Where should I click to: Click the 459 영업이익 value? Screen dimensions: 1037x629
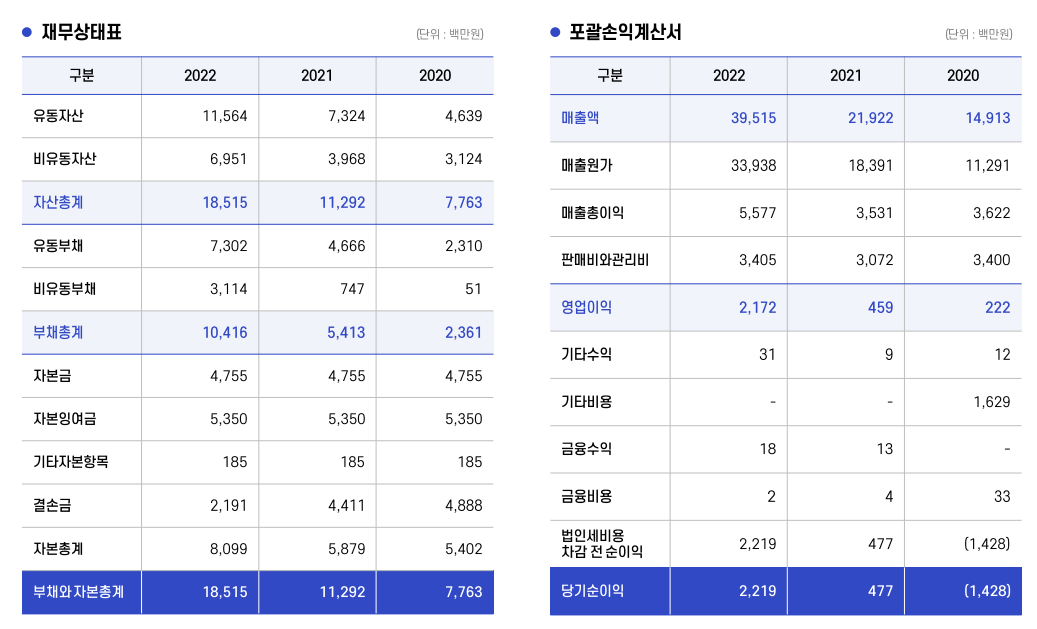coord(880,308)
